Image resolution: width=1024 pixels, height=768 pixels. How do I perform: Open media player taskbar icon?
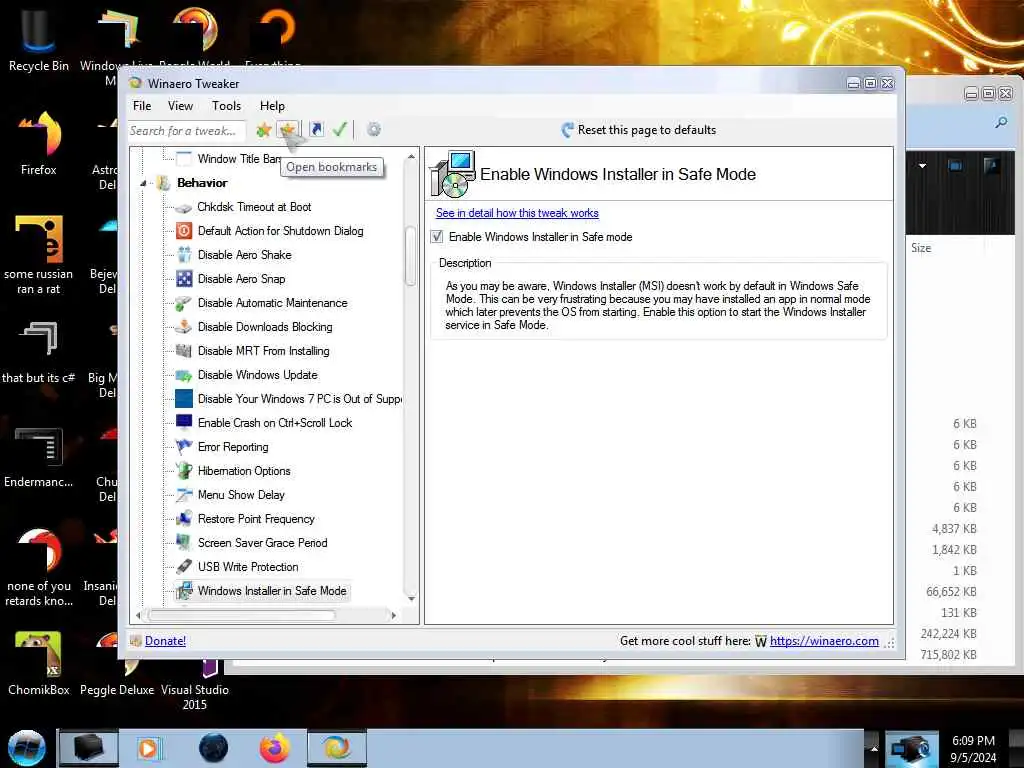(148, 748)
